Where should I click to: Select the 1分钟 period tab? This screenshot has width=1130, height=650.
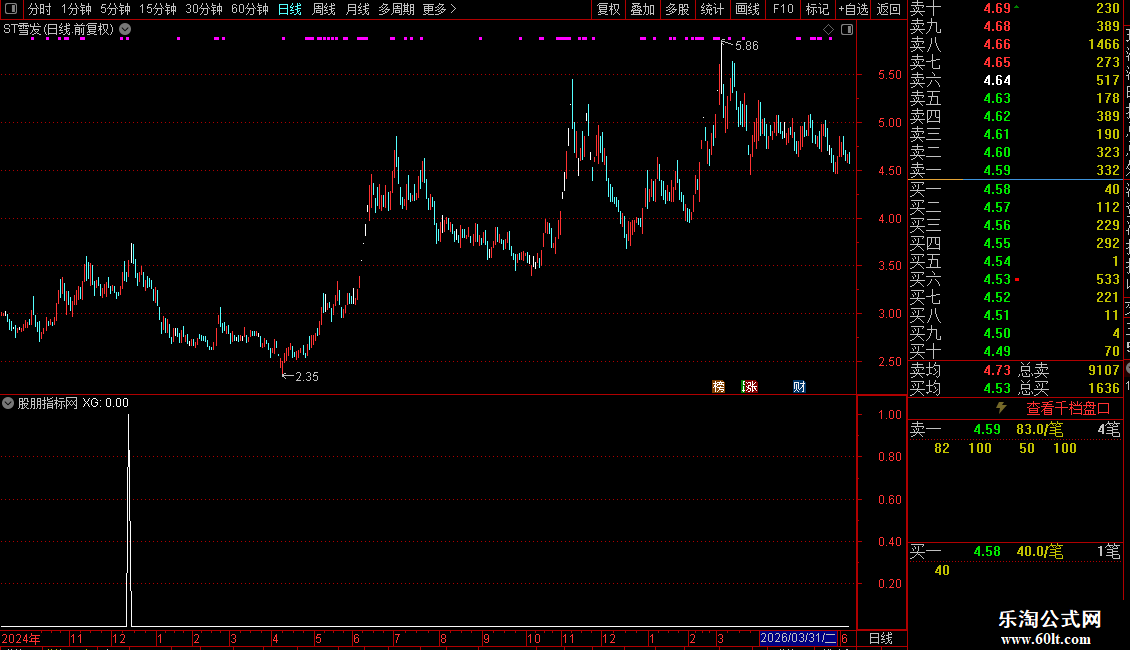(x=76, y=9)
